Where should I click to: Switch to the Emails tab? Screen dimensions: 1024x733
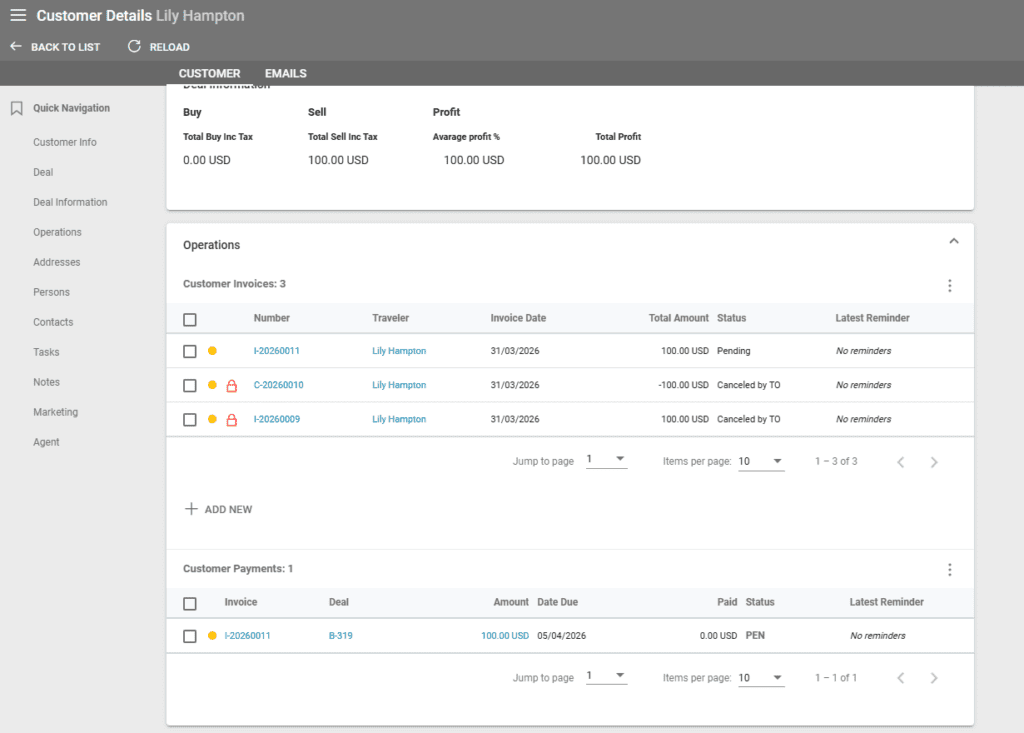coord(285,74)
